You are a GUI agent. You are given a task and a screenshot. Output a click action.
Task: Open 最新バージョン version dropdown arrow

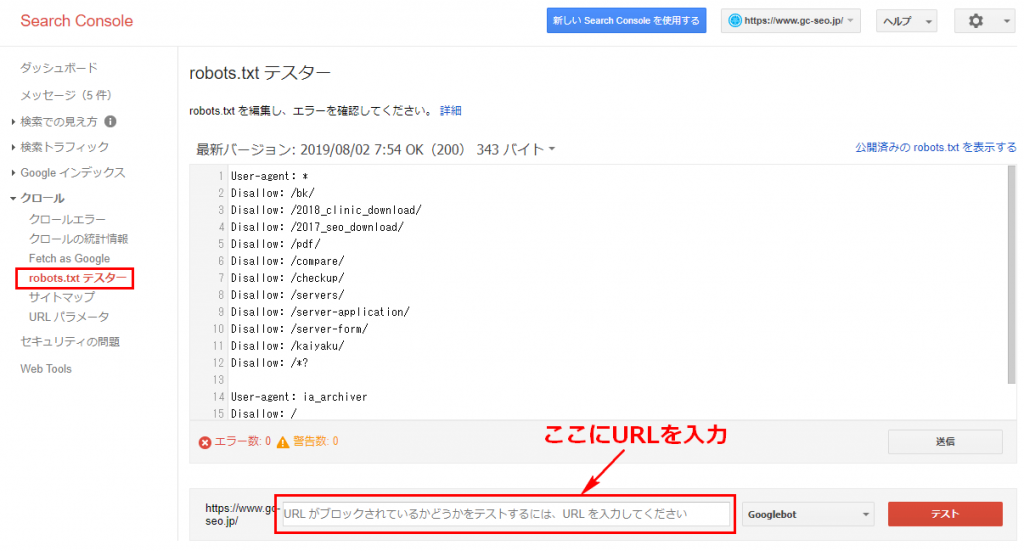click(x=552, y=150)
